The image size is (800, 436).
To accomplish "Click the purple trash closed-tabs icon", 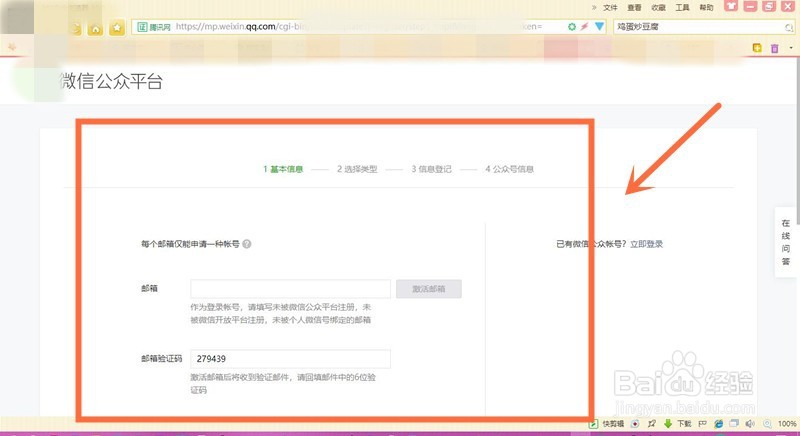I will pyautogui.click(x=774, y=48).
